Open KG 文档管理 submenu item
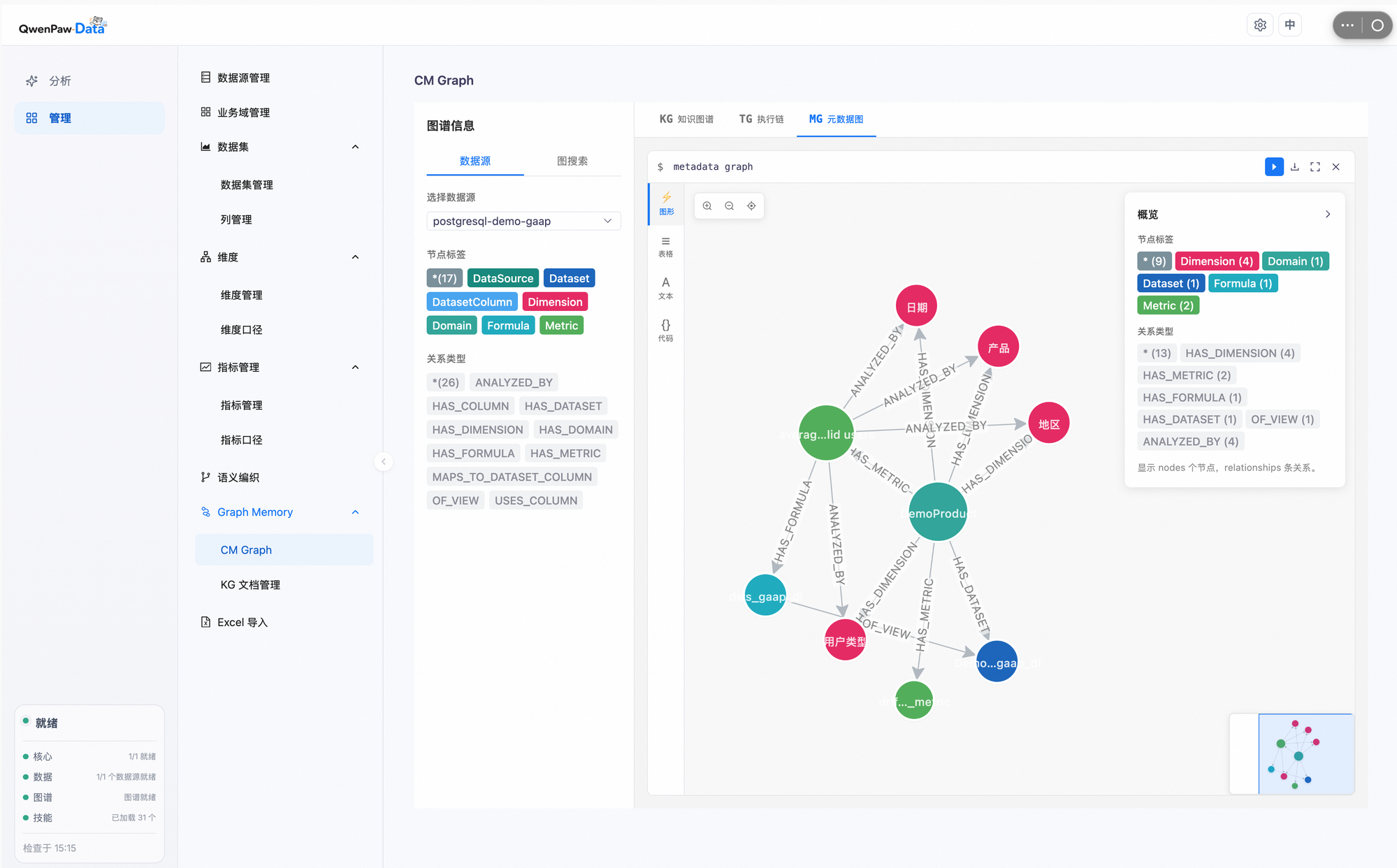The width and height of the screenshot is (1397, 868). 284,585
